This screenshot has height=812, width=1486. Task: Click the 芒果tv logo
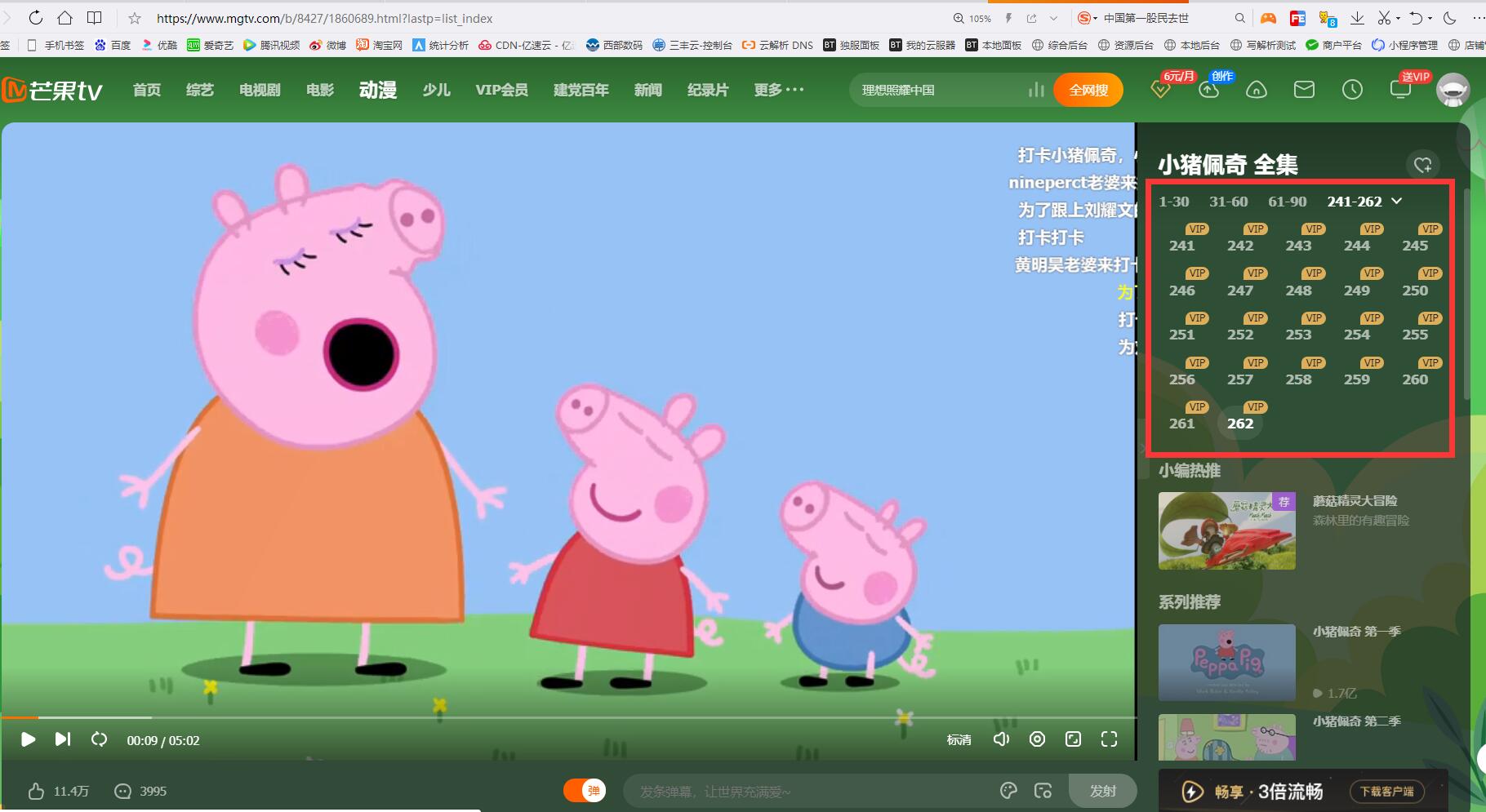(x=51, y=90)
